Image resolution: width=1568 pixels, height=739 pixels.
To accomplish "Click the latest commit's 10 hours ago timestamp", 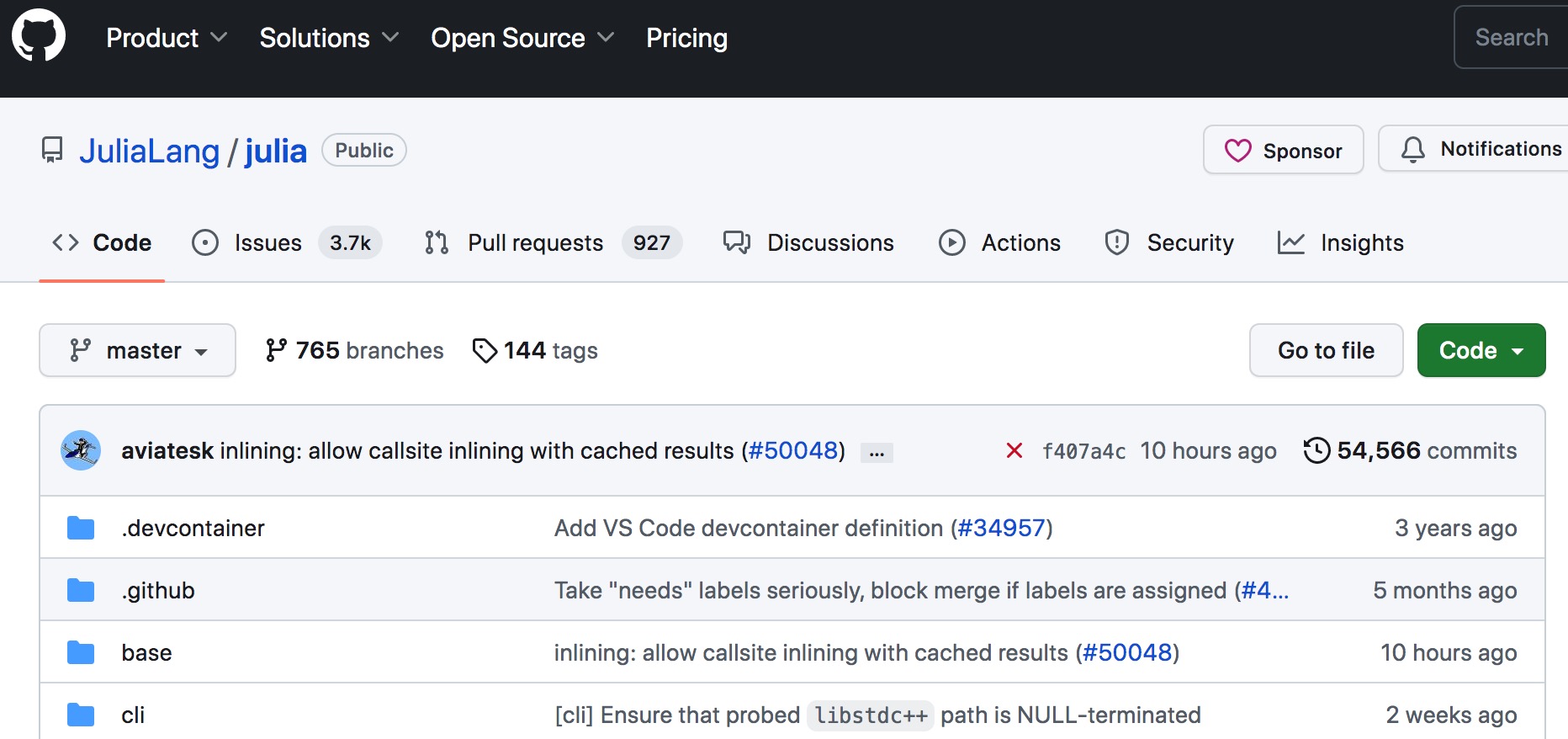I will point(1208,450).
